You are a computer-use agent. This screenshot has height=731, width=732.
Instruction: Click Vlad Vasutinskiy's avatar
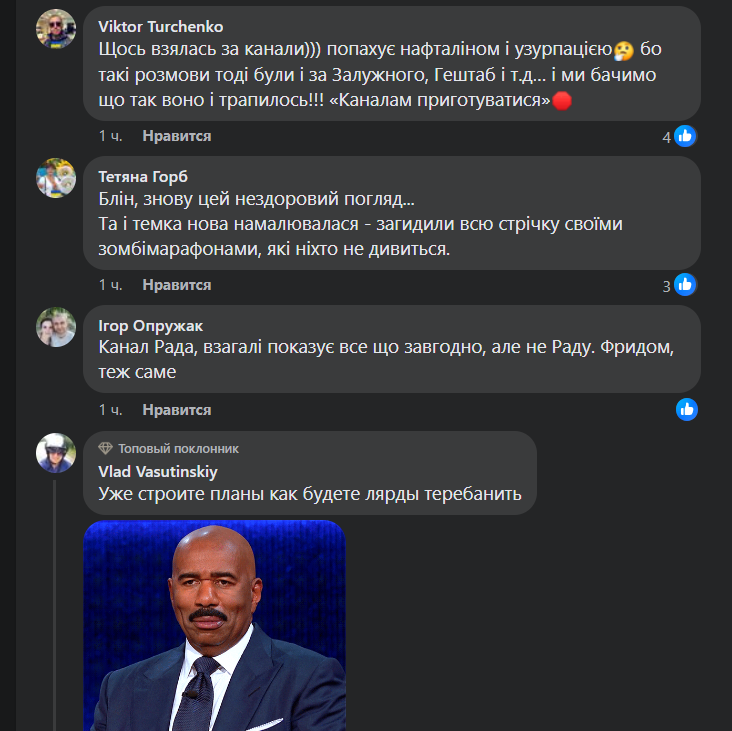(x=56, y=452)
